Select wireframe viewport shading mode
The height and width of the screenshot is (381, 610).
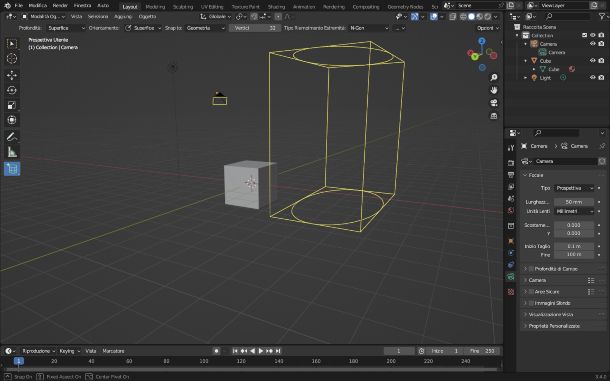click(x=463, y=17)
